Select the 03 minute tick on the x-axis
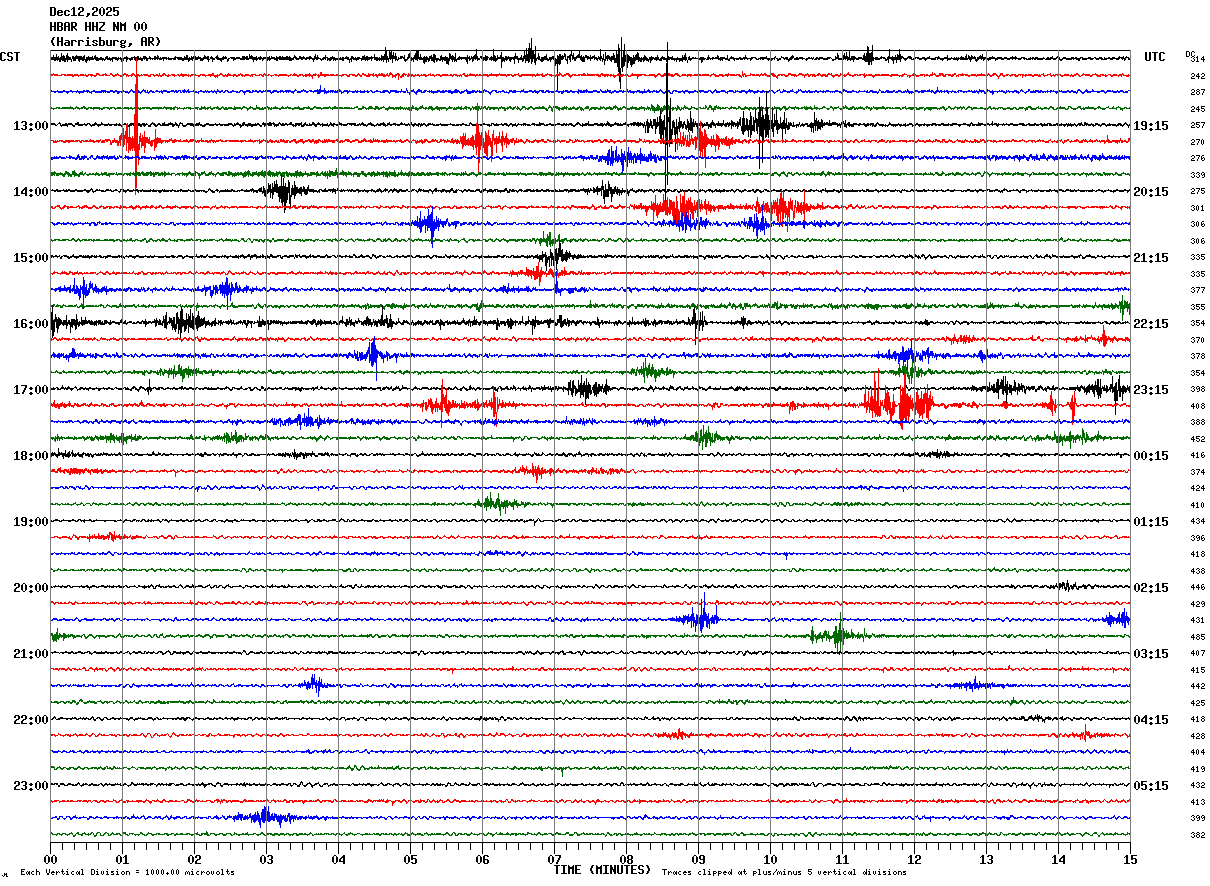This screenshot has width=1210, height=886. [x=266, y=859]
